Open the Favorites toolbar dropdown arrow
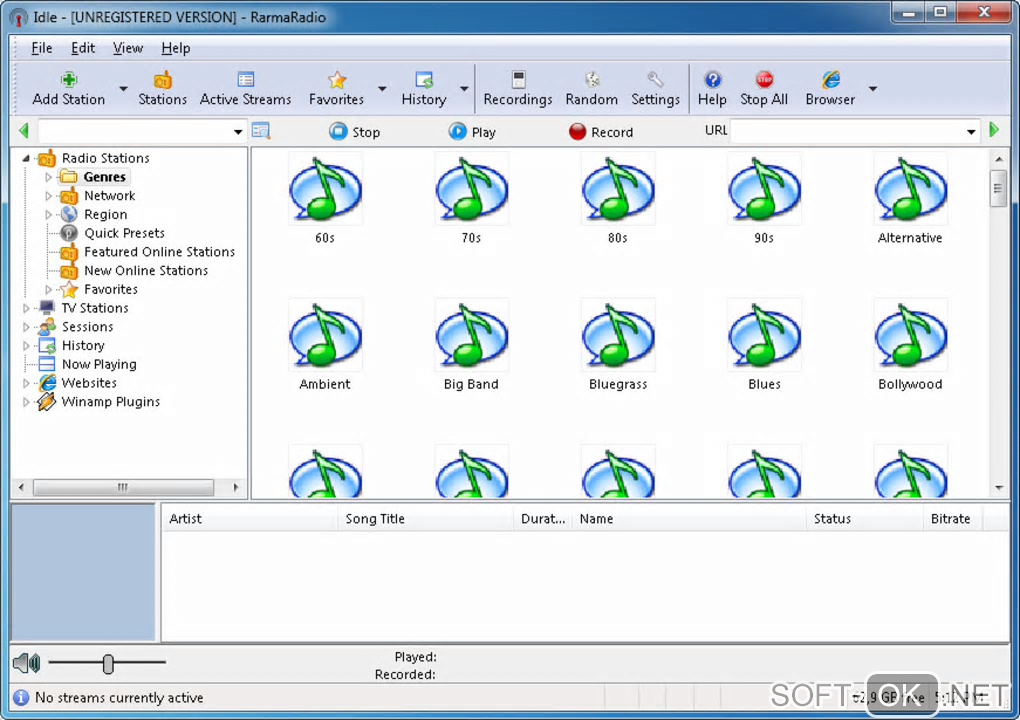1020x720 pixels. coord(382,89)
